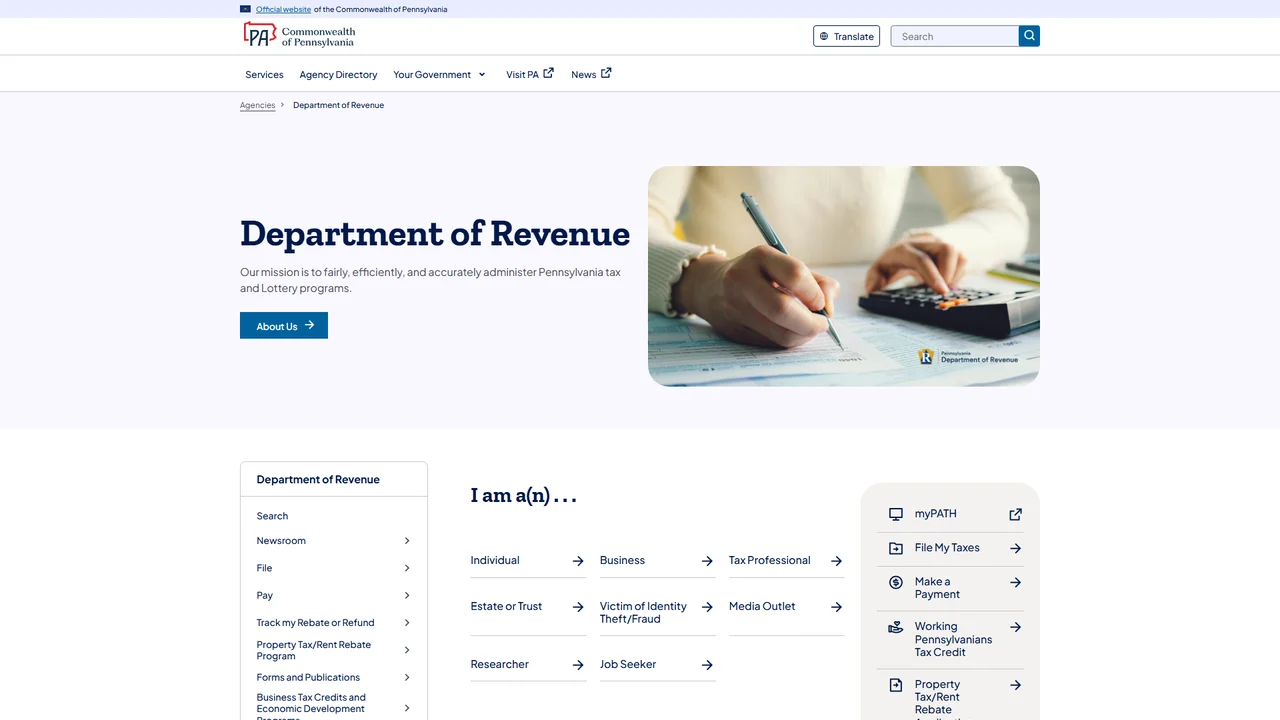Expand Forms and Publications section
Image resolution: width=1280 pixels, height=720 pixels.
[x=407, y=677]
